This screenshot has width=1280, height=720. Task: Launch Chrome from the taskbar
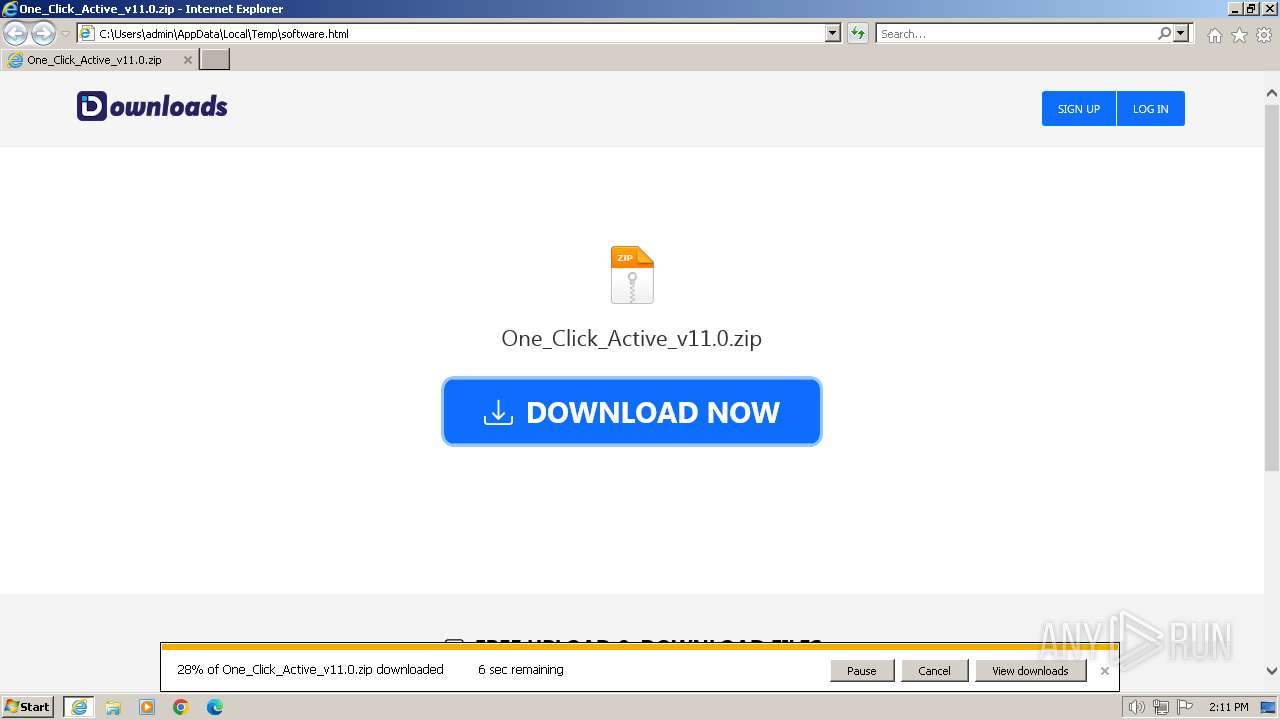point(181,707)
